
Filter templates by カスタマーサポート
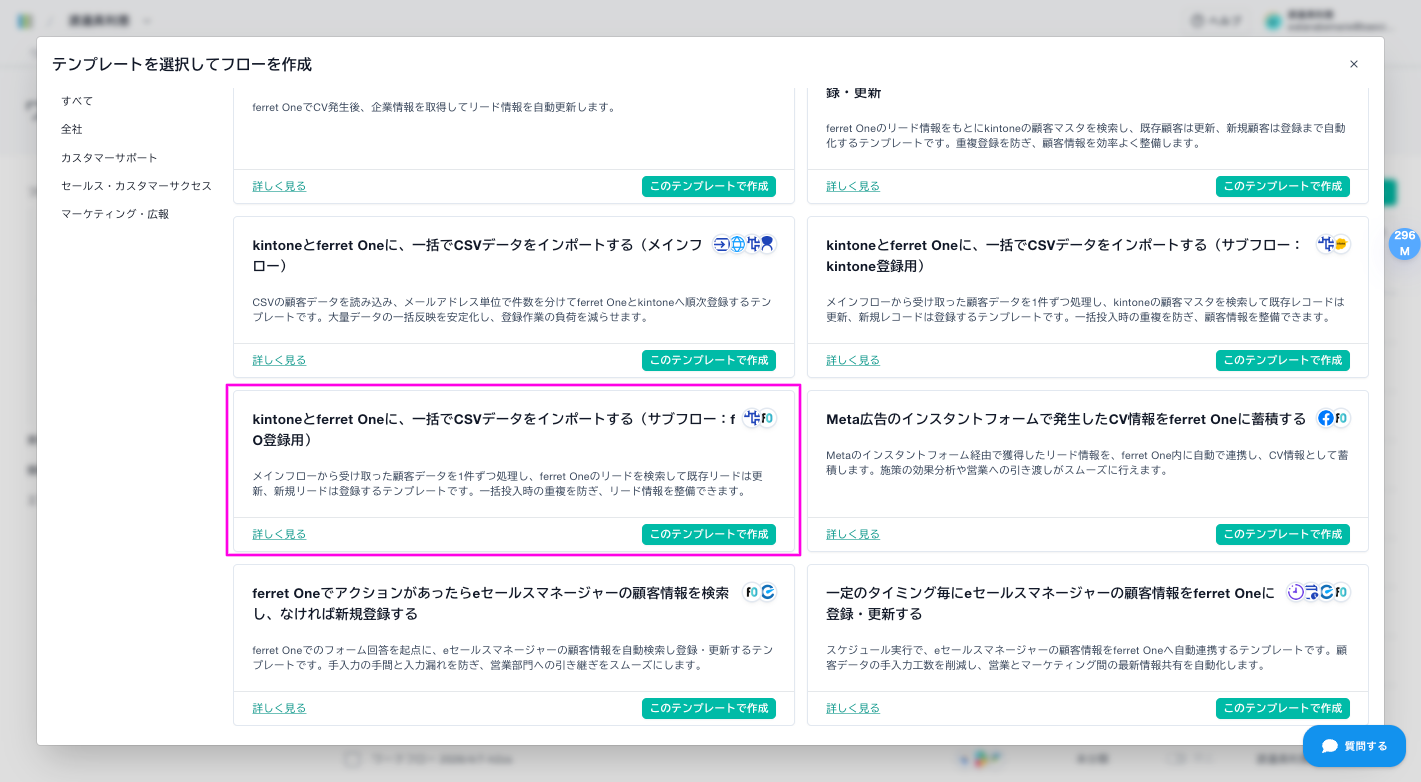click(x=109, y=158)
